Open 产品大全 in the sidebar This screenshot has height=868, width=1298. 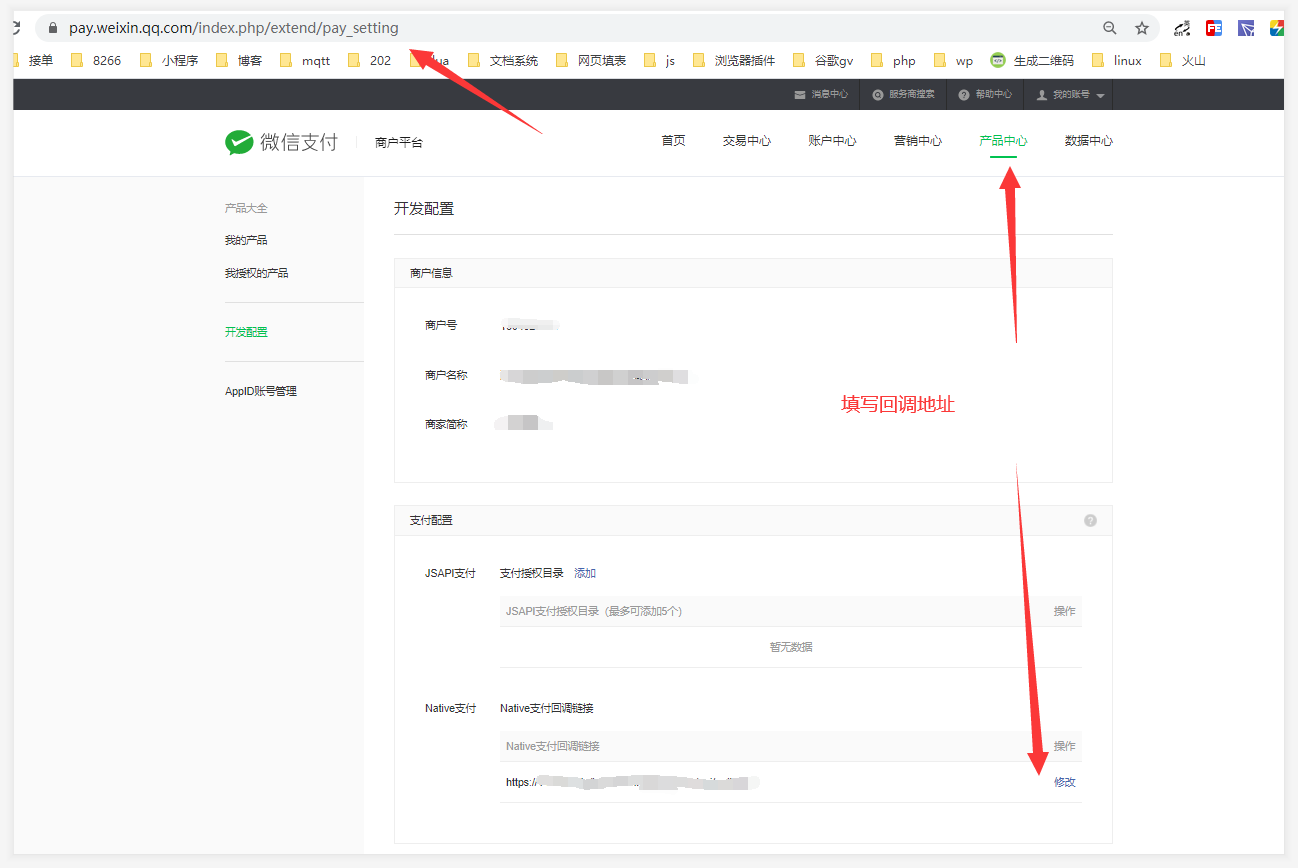[246, 208]
